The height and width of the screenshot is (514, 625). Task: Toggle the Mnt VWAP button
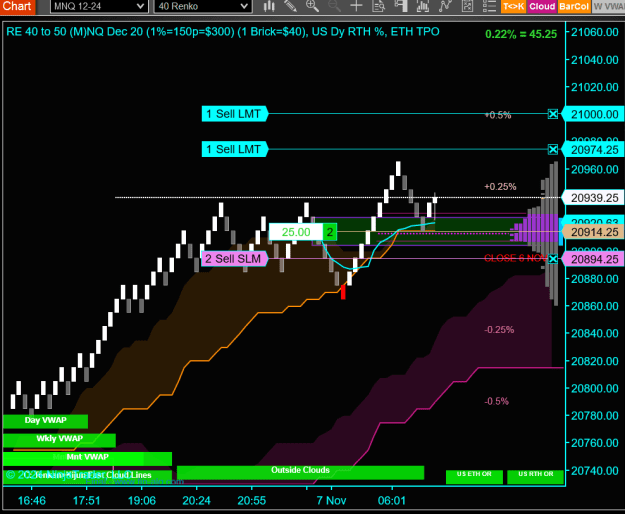tap(87, 458)
